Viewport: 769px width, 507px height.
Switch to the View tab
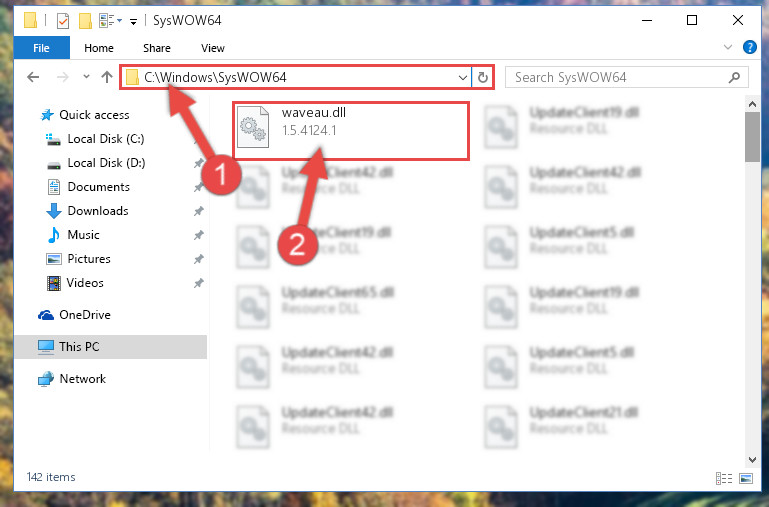point(213,48)
